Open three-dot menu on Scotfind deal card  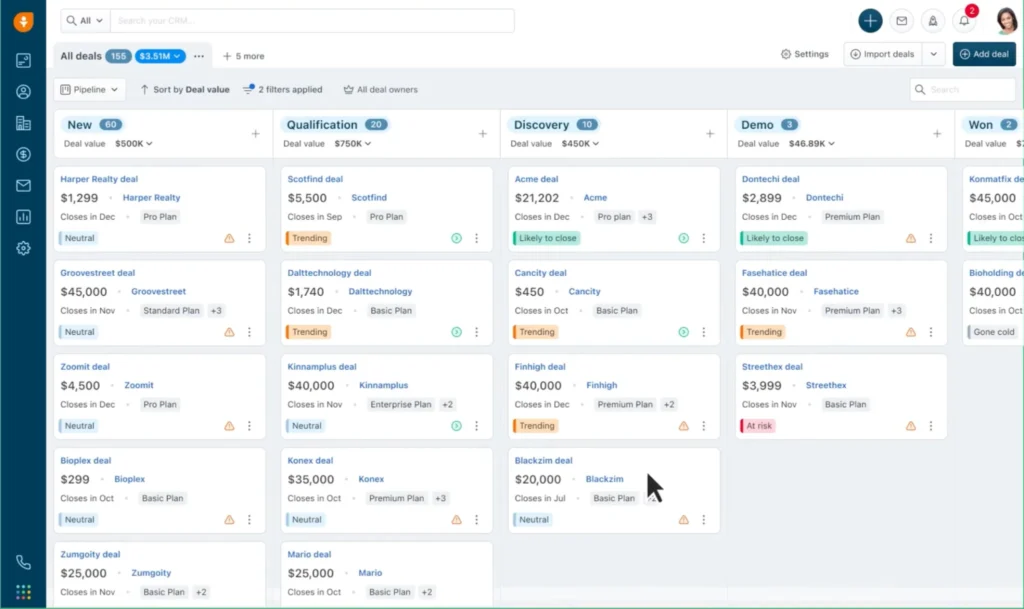click(476, 238)
